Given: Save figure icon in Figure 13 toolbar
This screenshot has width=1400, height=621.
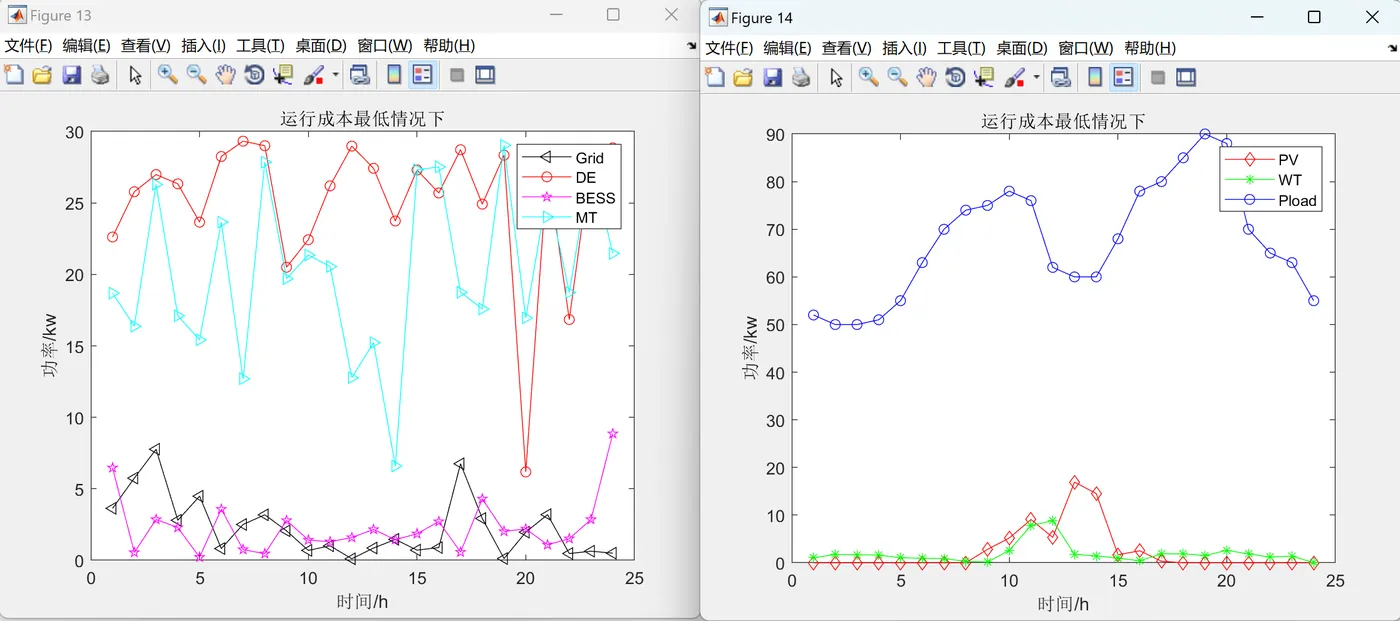Looking at the screenshot, I should (71, 75).
